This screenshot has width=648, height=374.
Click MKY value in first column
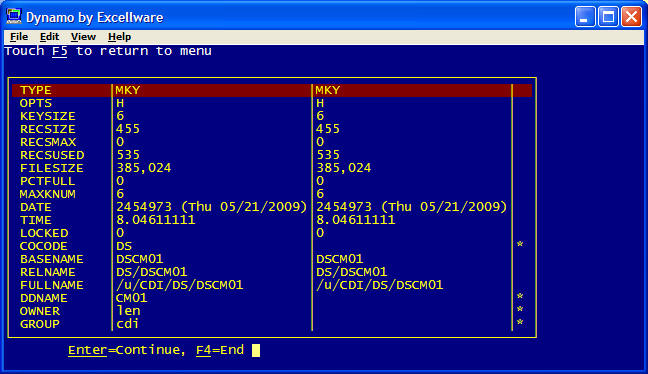[x=128, y=90]
